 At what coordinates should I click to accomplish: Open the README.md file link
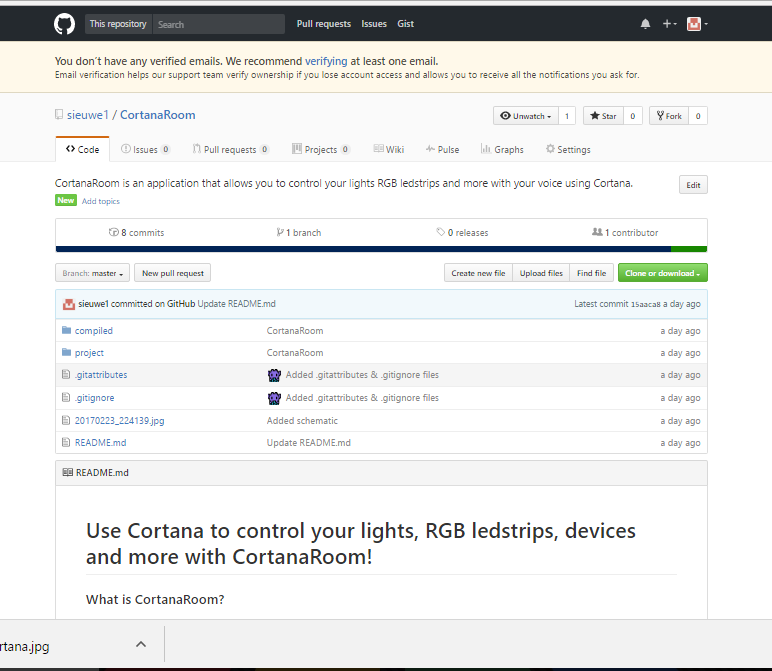pyautogui.click(x=100, y=443)
